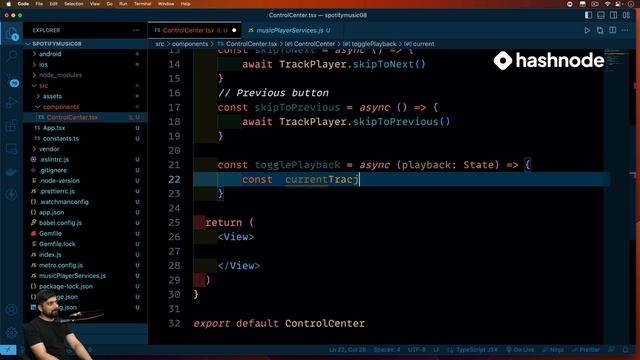Click the Apple menu icon
Screen dimensions: 640x360
click(8, 4)
